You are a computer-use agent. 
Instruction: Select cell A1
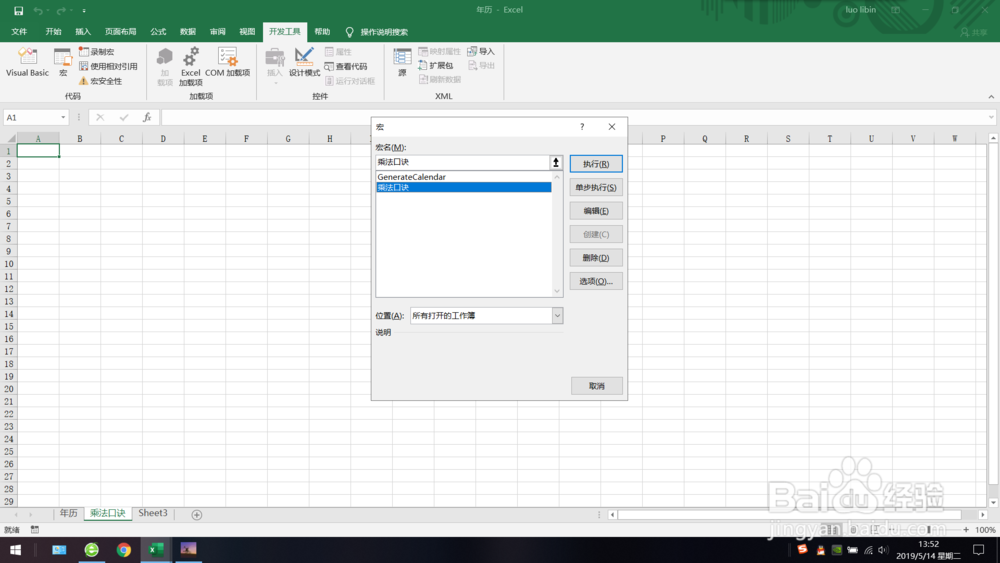38,150
